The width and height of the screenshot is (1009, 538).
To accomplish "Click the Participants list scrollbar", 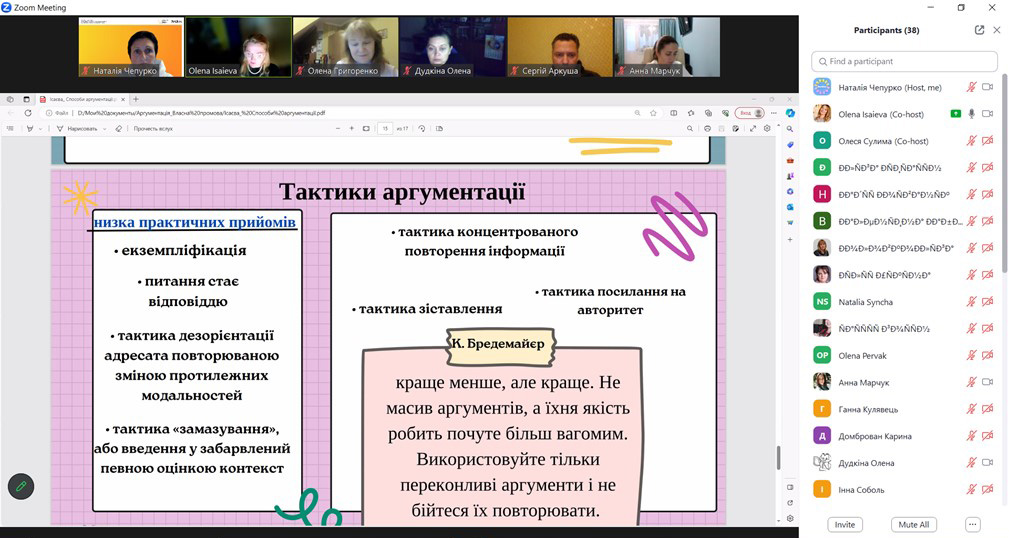I will pyautogui.click(x=1004, y=172).
